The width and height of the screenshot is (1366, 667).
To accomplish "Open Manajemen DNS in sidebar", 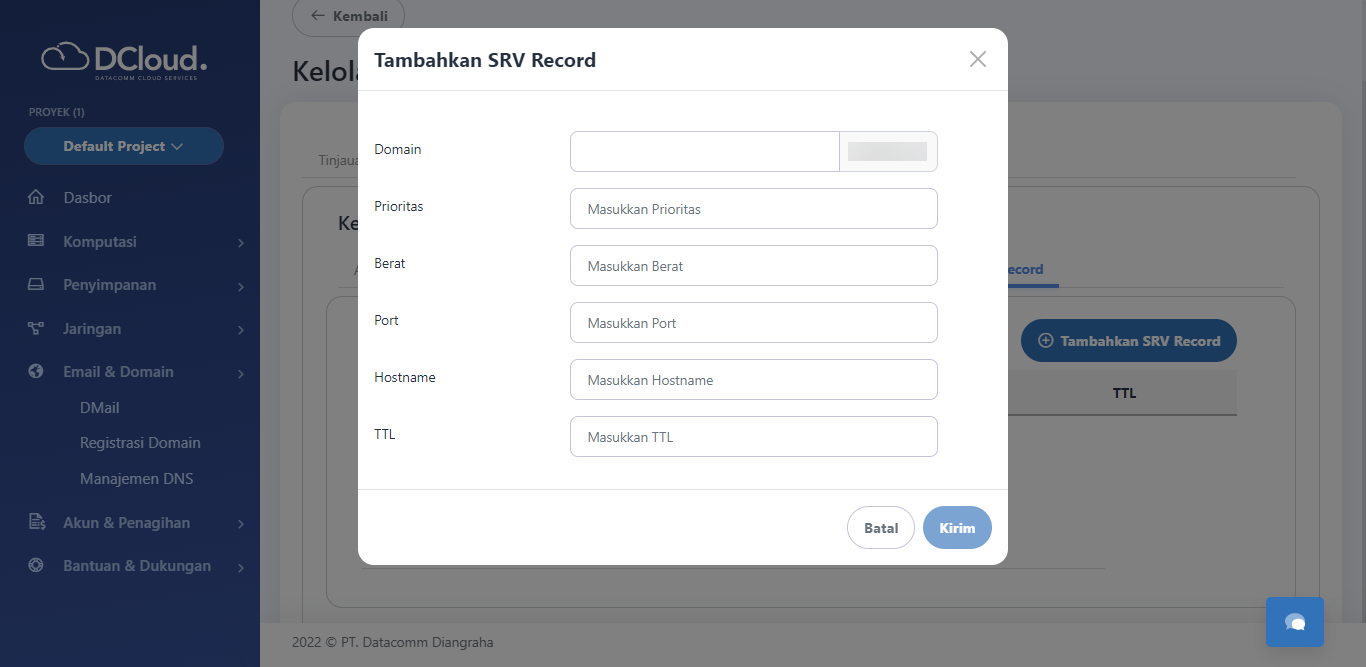I will click(136, 479).
